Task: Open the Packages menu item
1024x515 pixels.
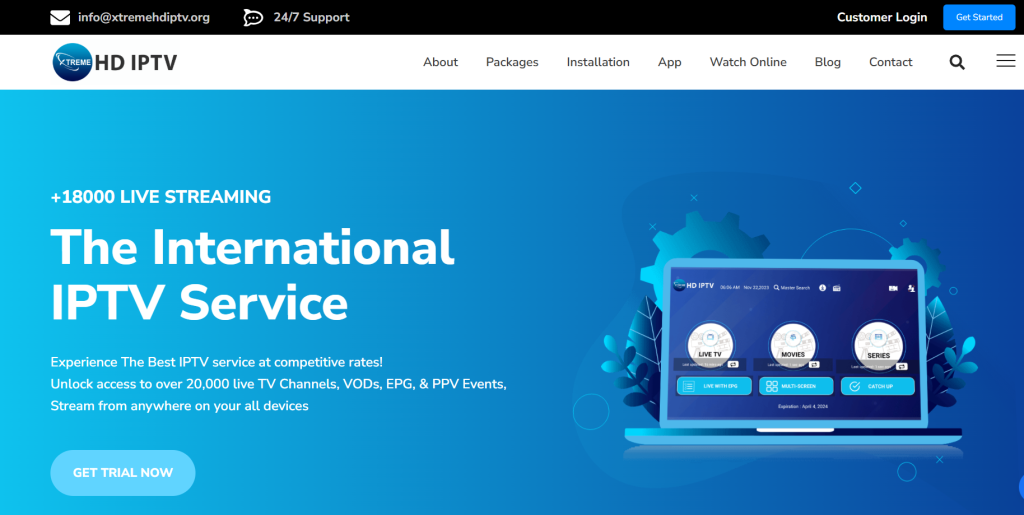Action: pos(512,62)
